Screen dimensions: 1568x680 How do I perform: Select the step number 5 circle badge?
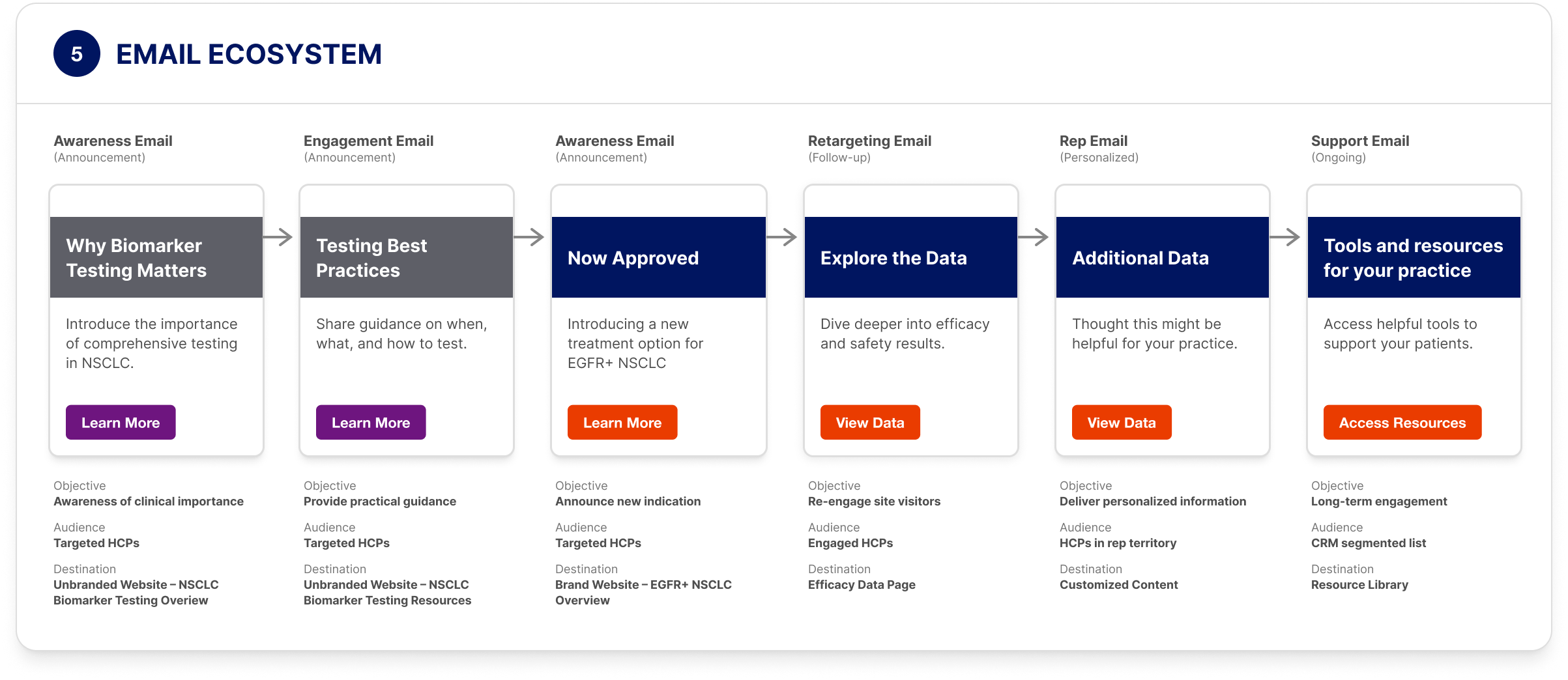point(77,53)
